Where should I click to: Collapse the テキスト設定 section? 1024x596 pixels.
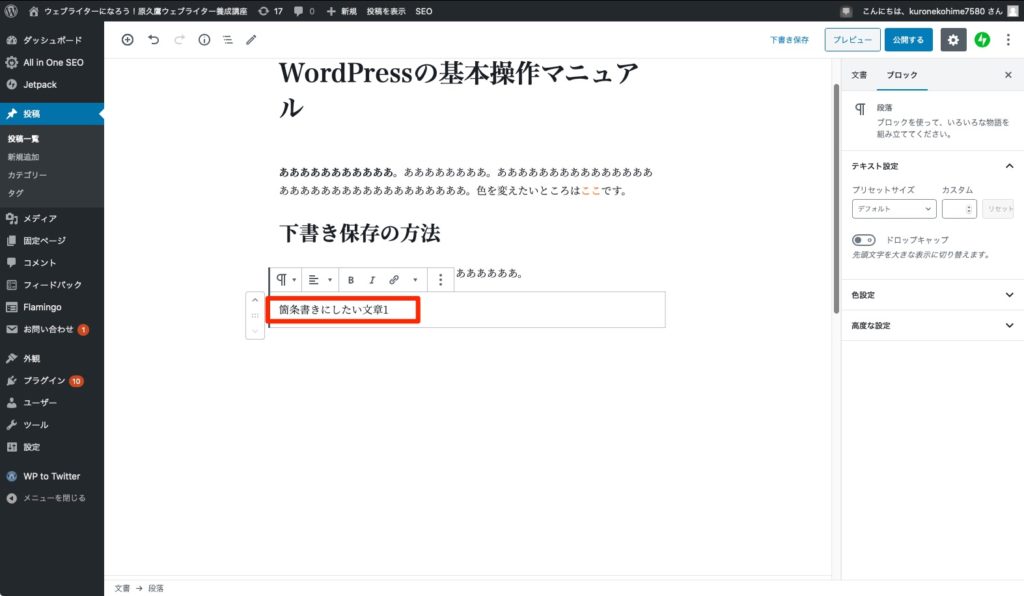click(932, 166)
